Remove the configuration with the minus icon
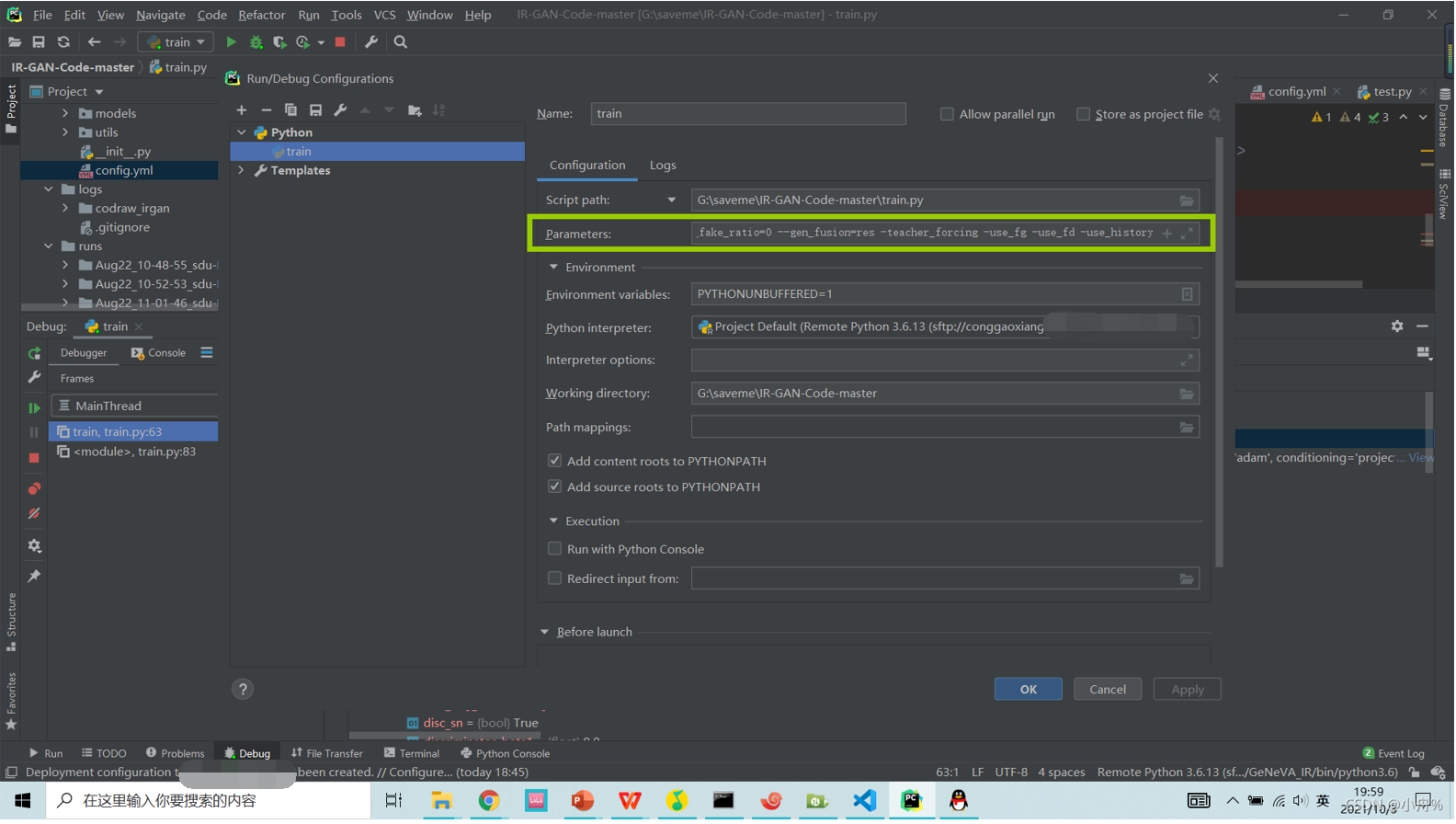The image size is (1456, 824). coord(267,110)
